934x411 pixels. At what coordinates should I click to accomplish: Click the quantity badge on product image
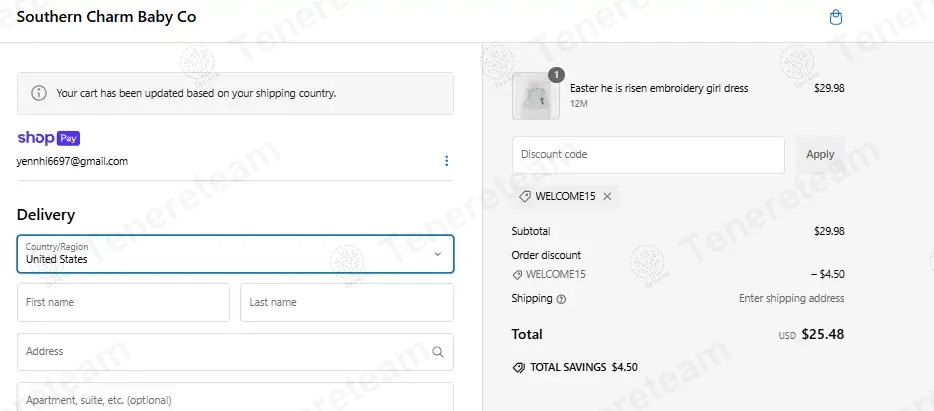point(556,75)
